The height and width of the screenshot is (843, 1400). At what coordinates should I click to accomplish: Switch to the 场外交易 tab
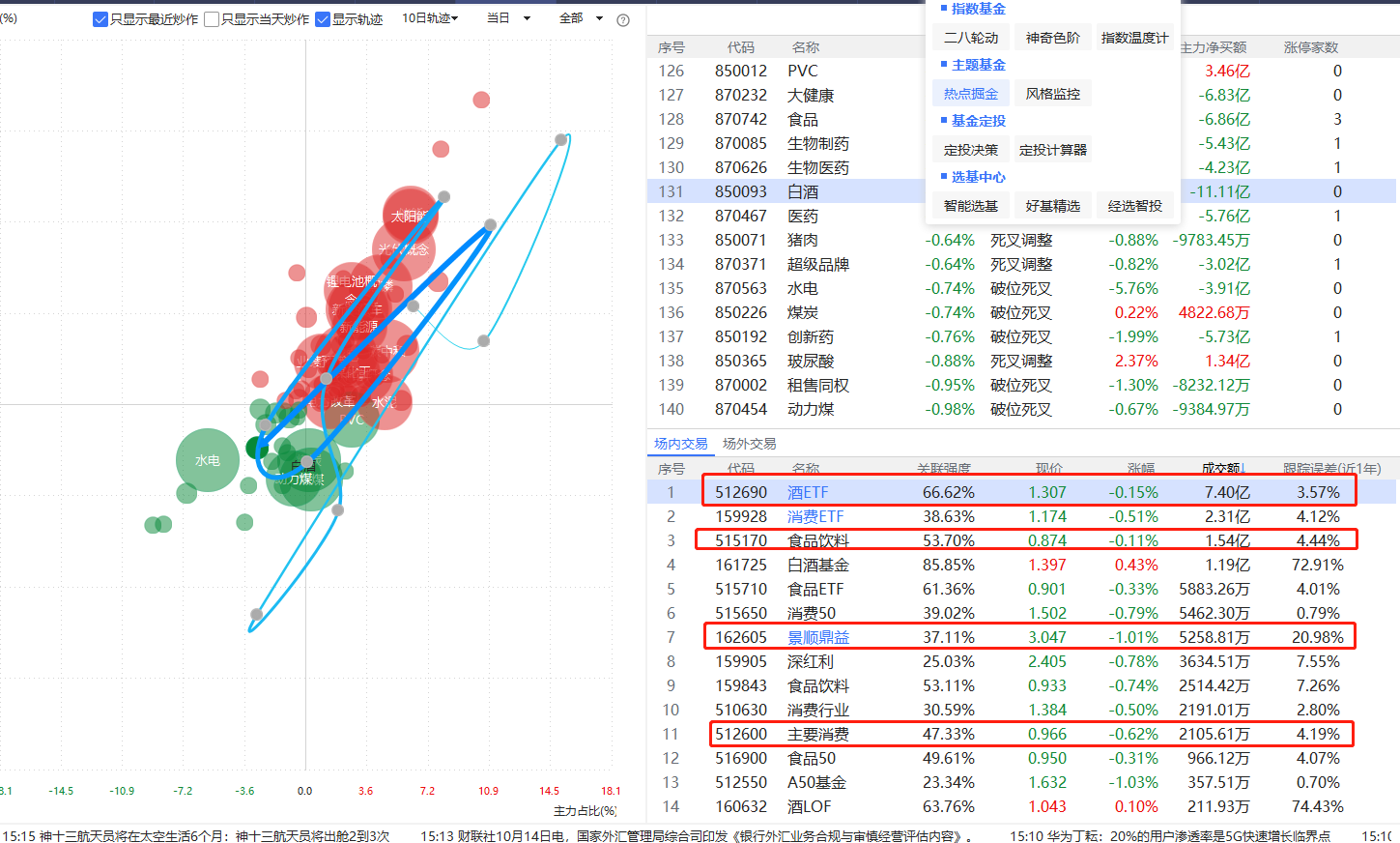(x=749, y=444)
